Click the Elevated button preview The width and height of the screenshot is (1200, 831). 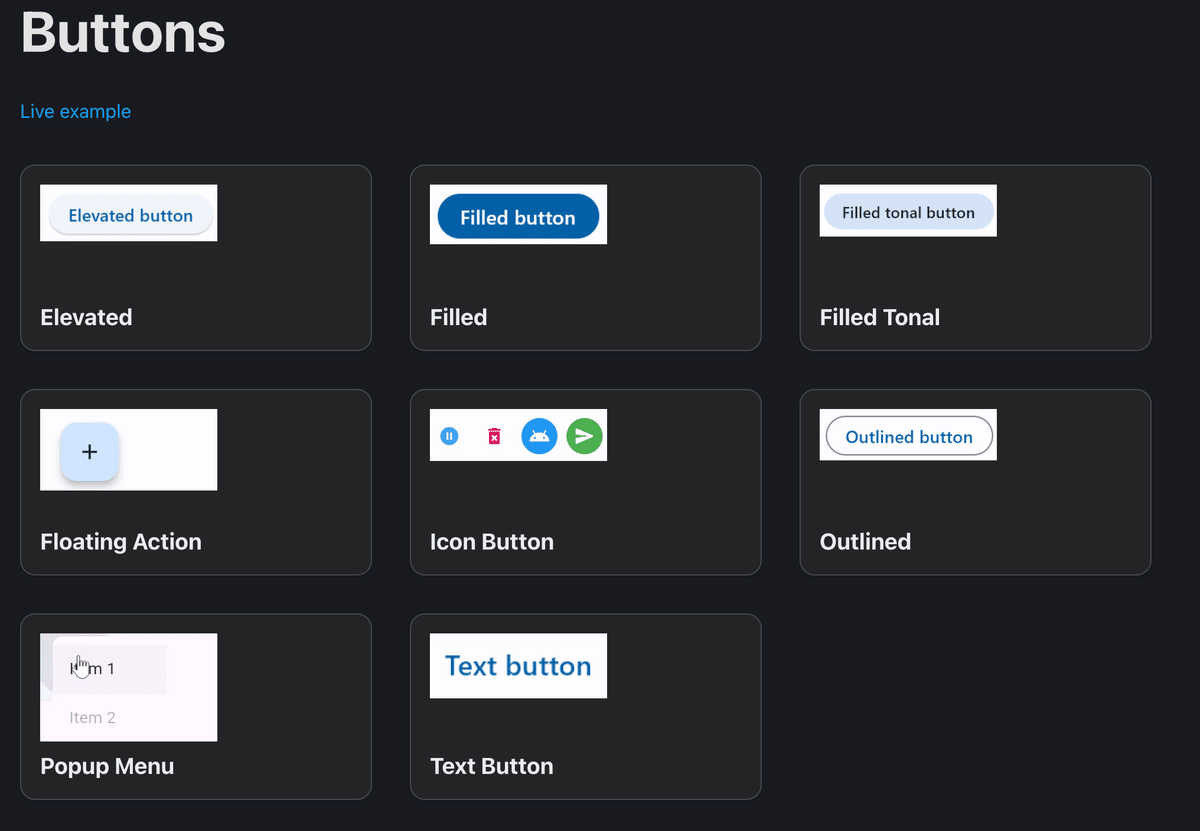(x=130, y=215)
